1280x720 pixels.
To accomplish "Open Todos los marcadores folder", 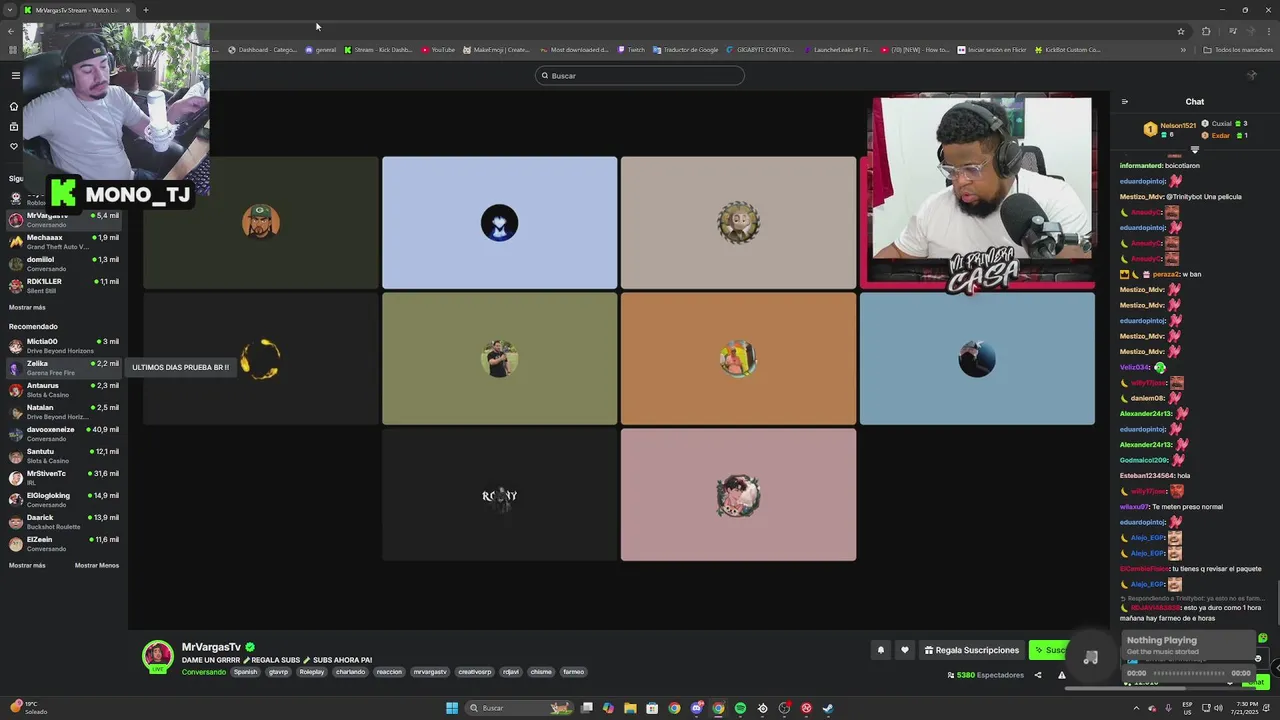I will coord(1238,49).
